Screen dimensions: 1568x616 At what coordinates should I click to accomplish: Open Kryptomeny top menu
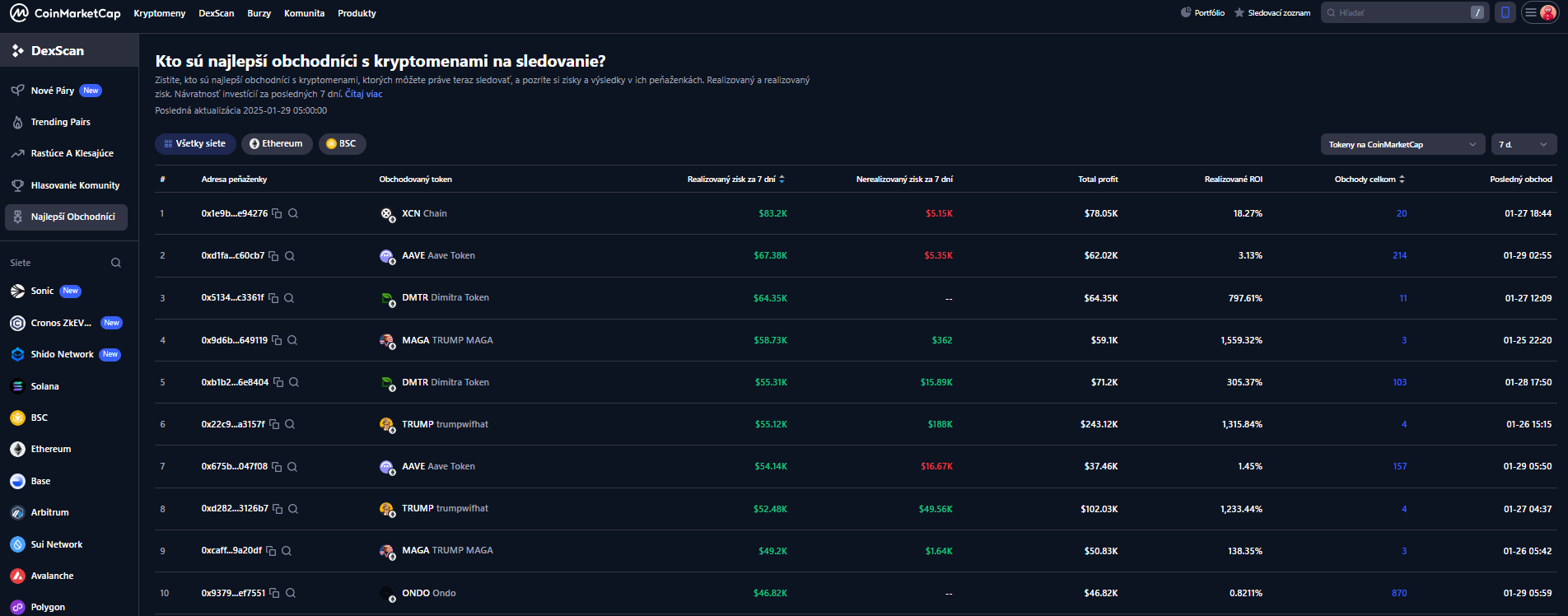(x=159, y=13)
